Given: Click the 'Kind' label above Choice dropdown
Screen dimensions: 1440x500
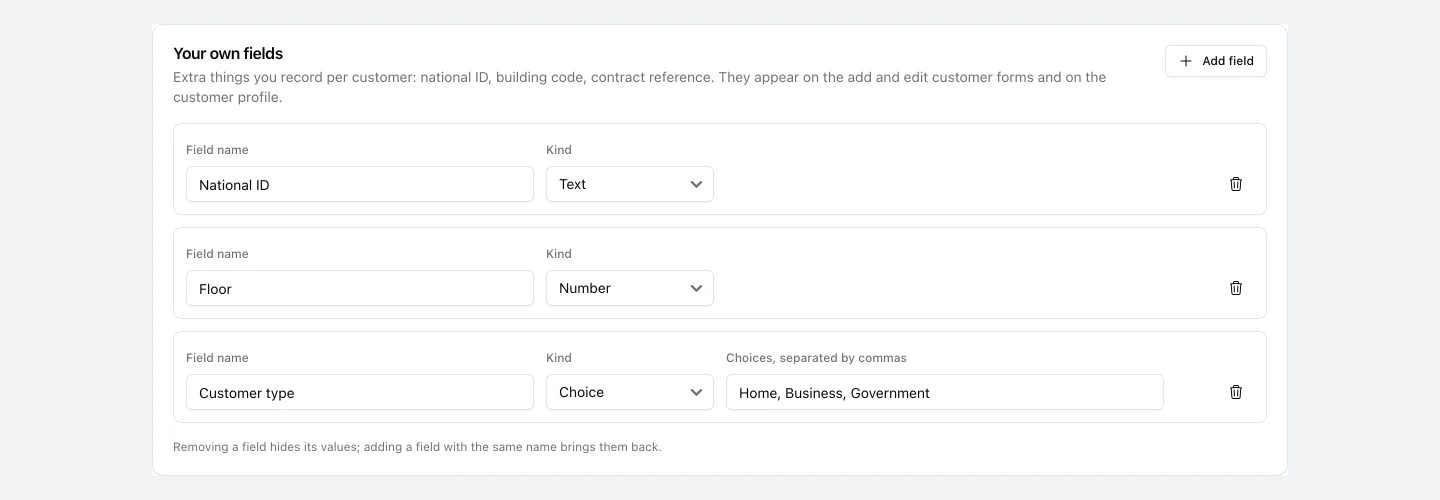Looking at the screenshot, I should (559, 358).
